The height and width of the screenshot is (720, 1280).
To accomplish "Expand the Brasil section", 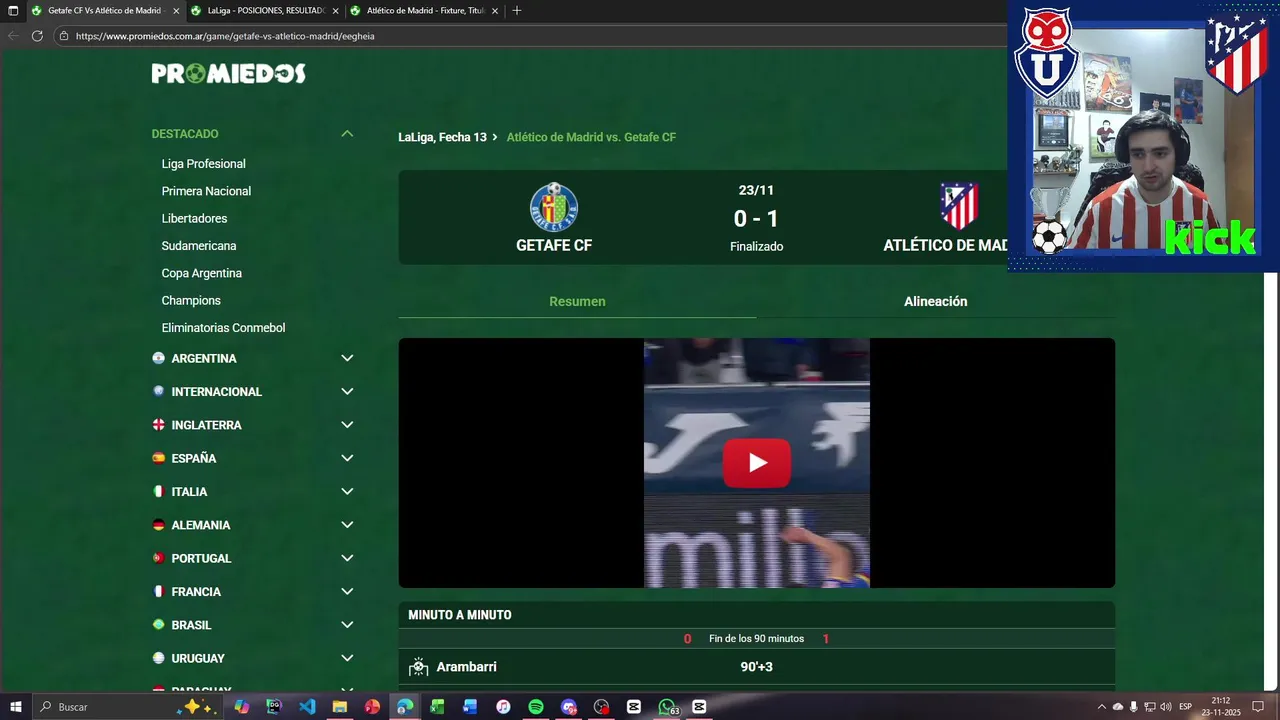I will [x=347, y=625].
